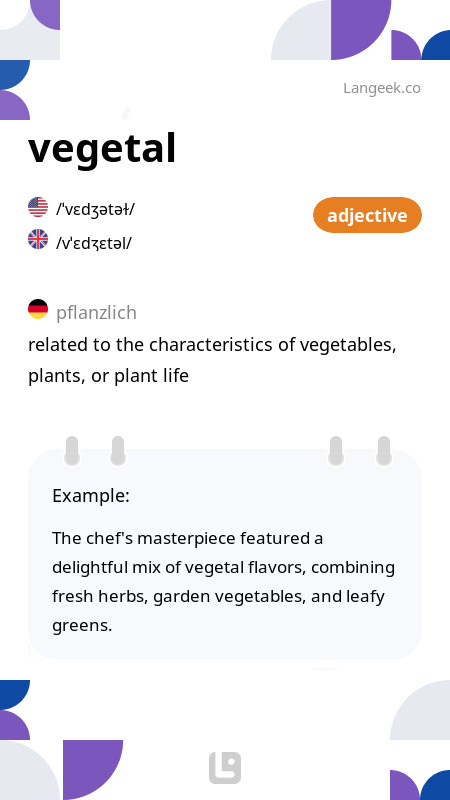Select the headword vegetal

(102, 149)
